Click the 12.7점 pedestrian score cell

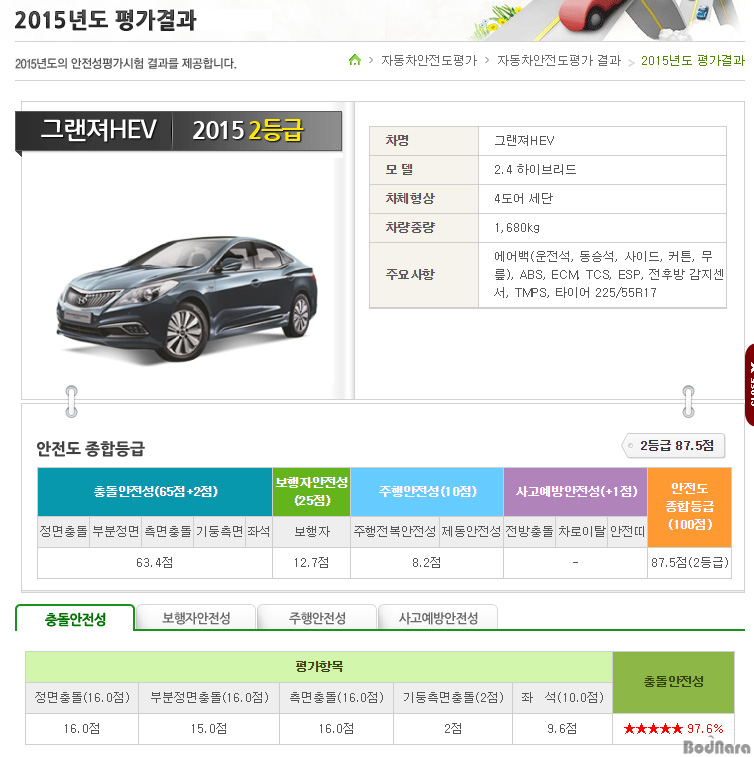coord(311,562)
